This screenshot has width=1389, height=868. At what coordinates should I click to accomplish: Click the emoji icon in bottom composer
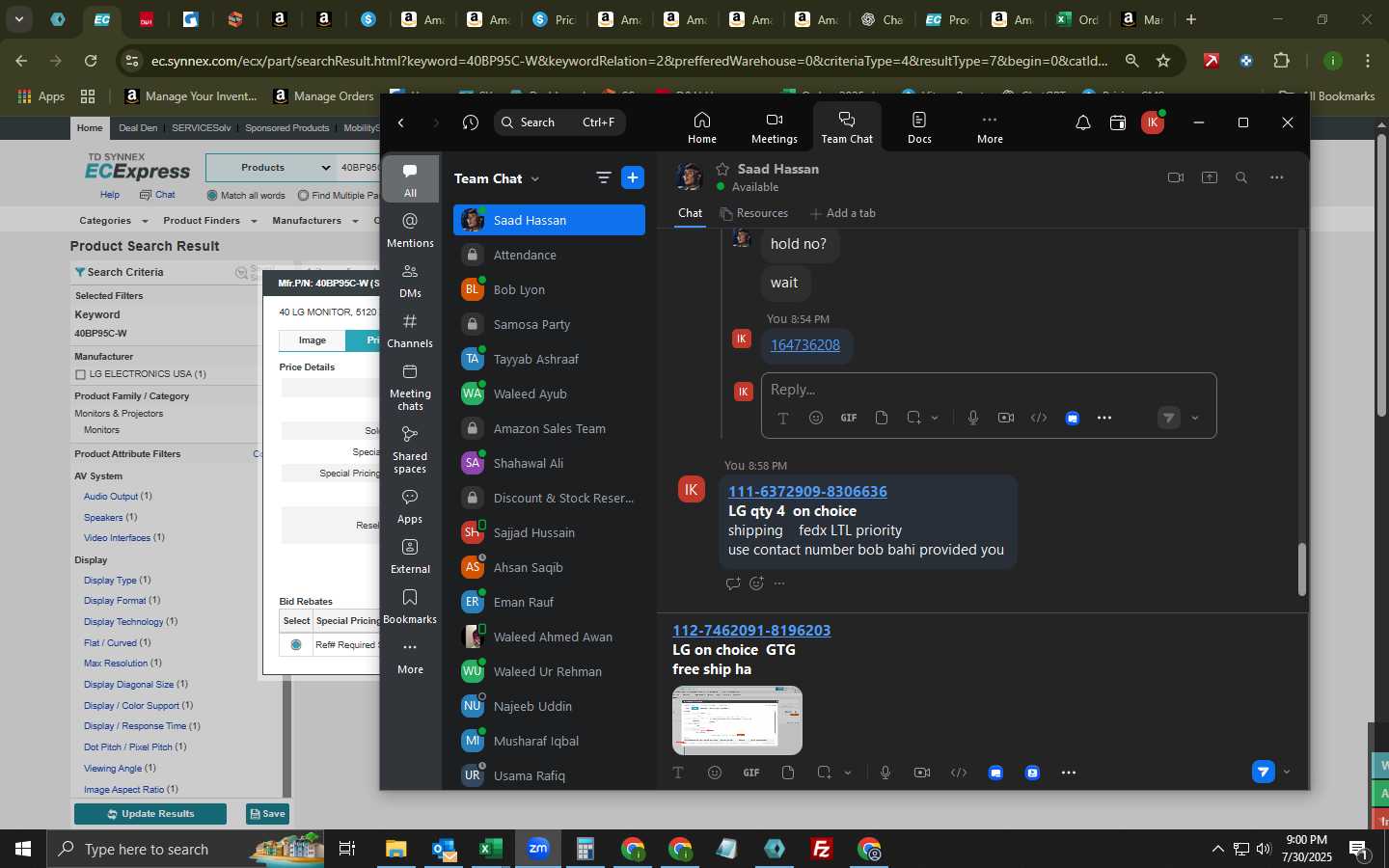(715, 773)
